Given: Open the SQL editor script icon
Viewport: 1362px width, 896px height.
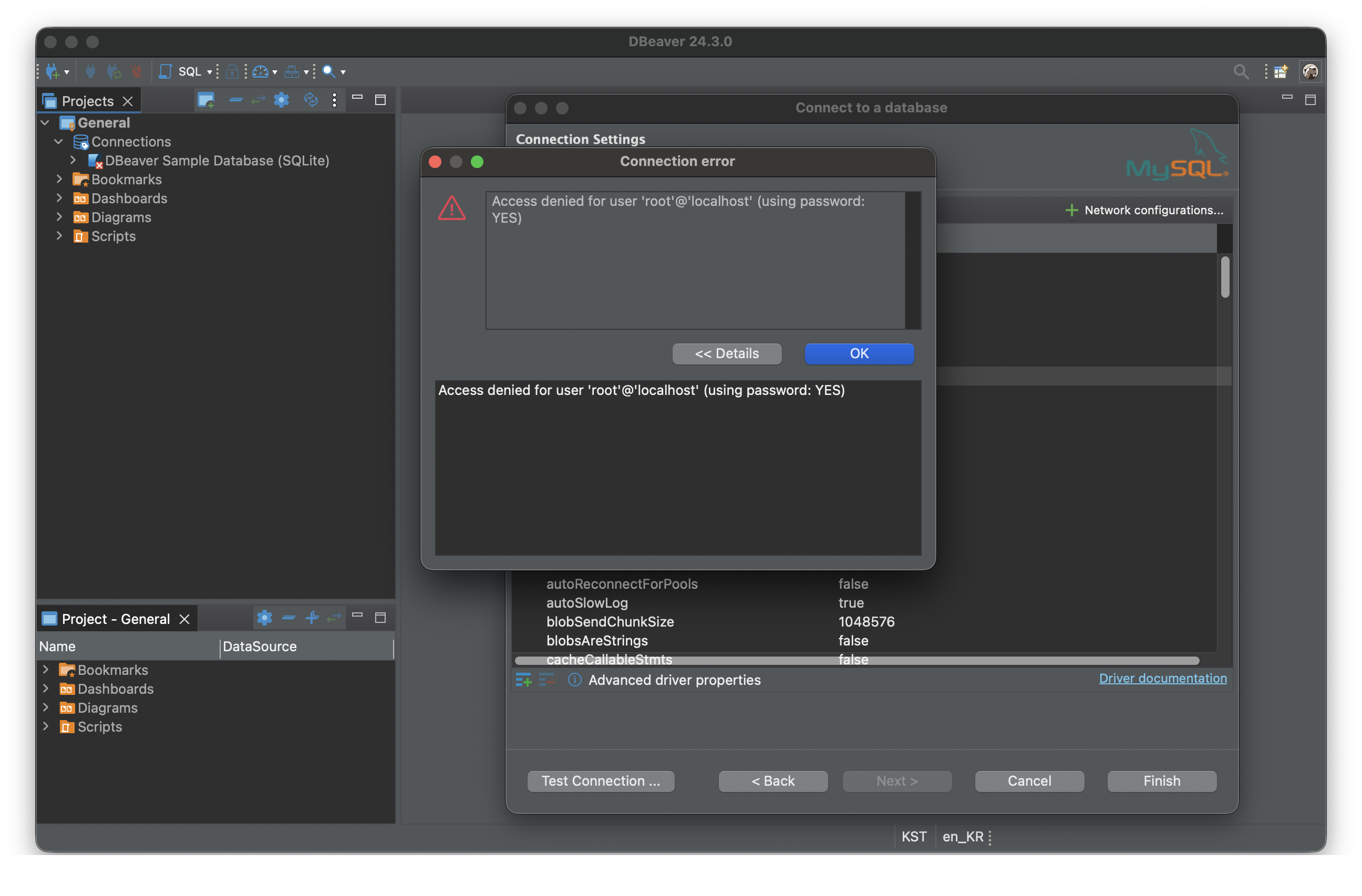Looking at the screenshot, I should [x=166, y=71].
